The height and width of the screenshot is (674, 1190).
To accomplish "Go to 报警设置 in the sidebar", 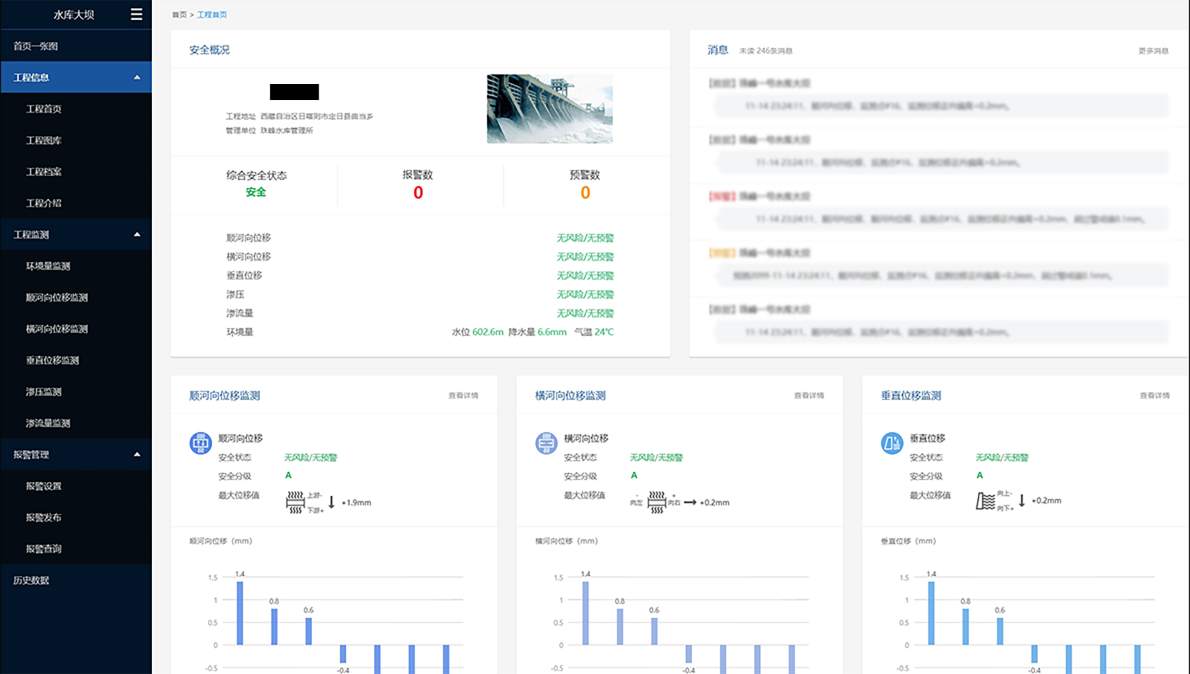I will (x=44, y=486).
